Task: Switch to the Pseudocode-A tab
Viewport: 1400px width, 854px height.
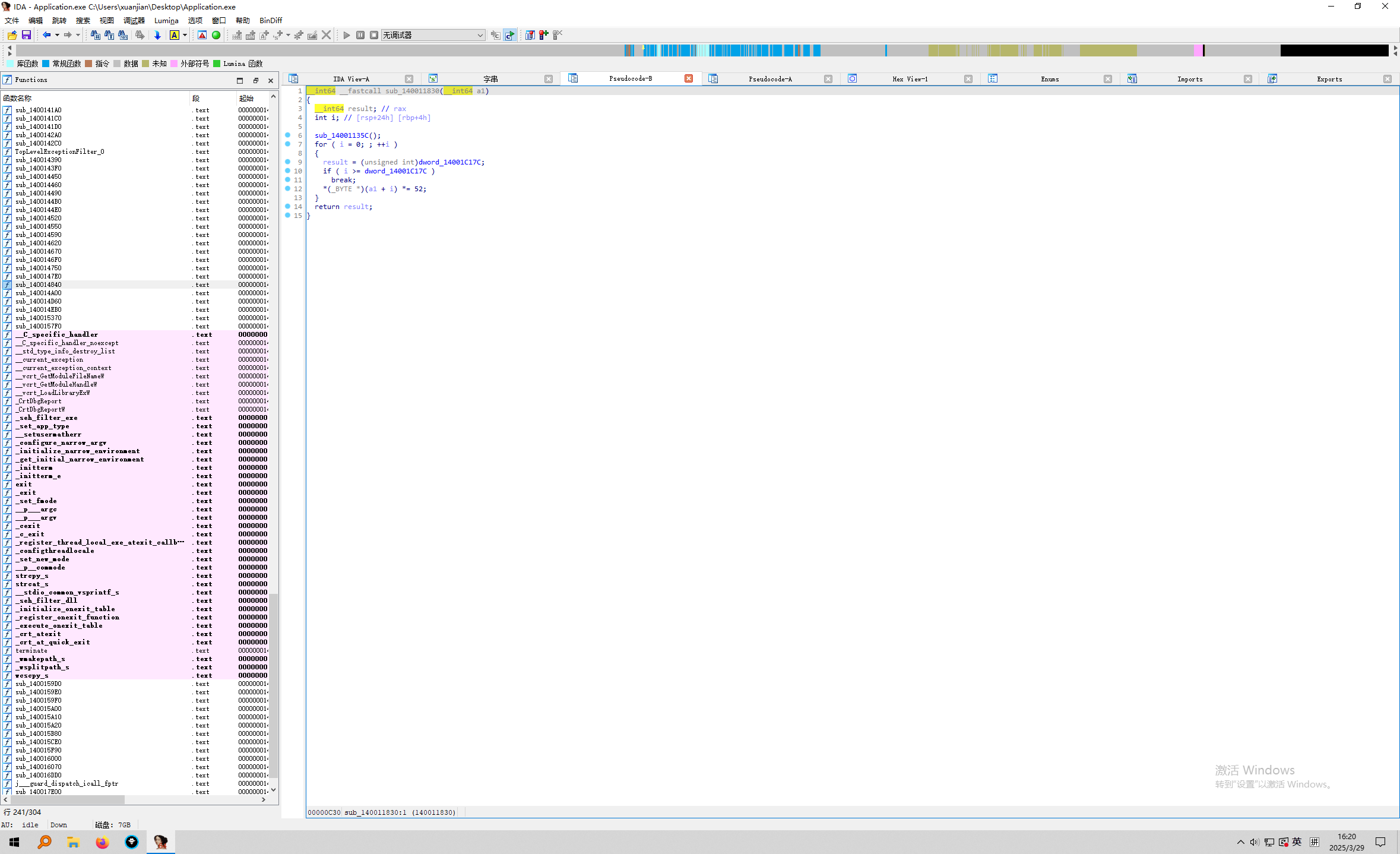Action: click(770, 79)
